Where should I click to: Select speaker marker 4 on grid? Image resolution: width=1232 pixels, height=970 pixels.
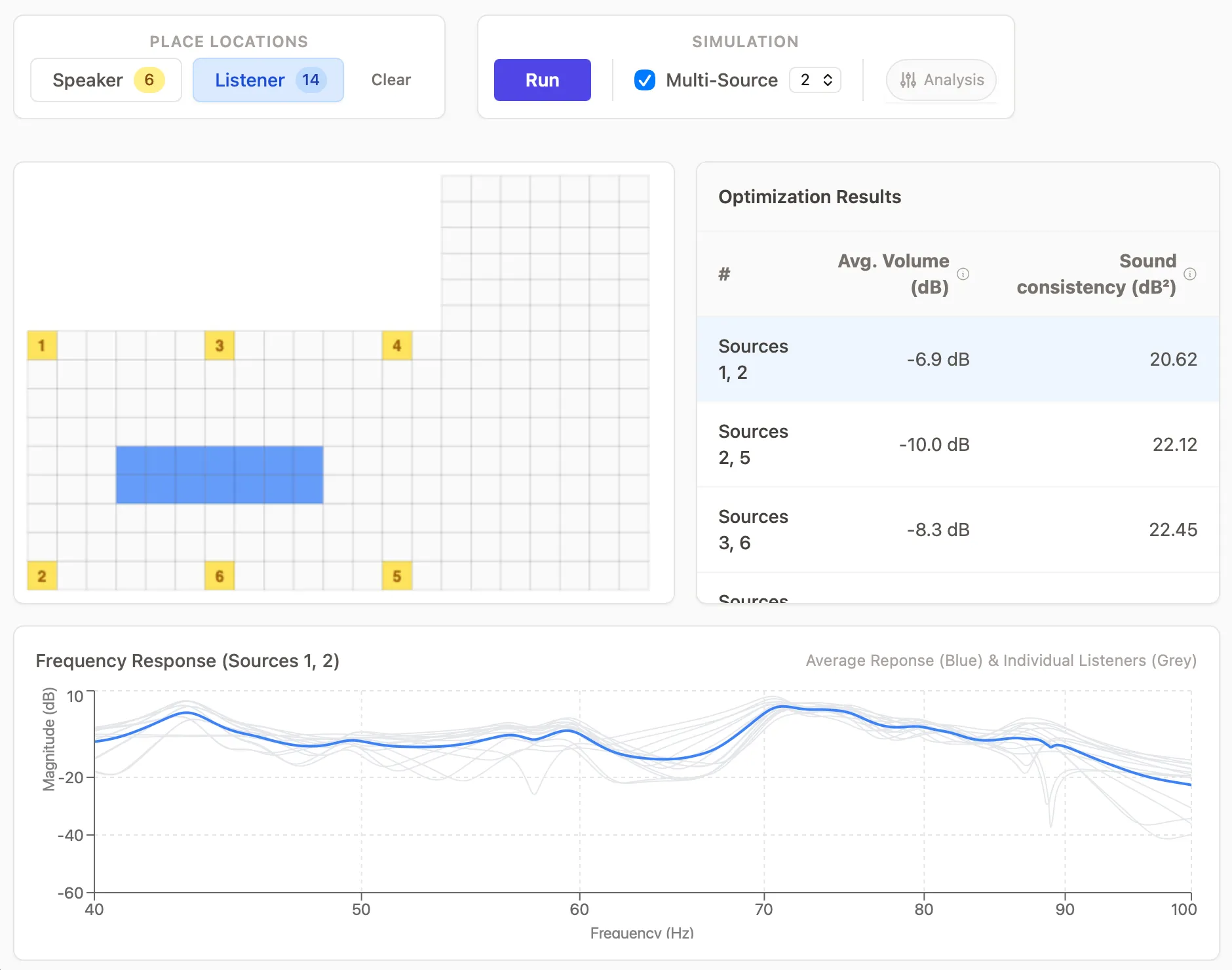click(396, 345)
